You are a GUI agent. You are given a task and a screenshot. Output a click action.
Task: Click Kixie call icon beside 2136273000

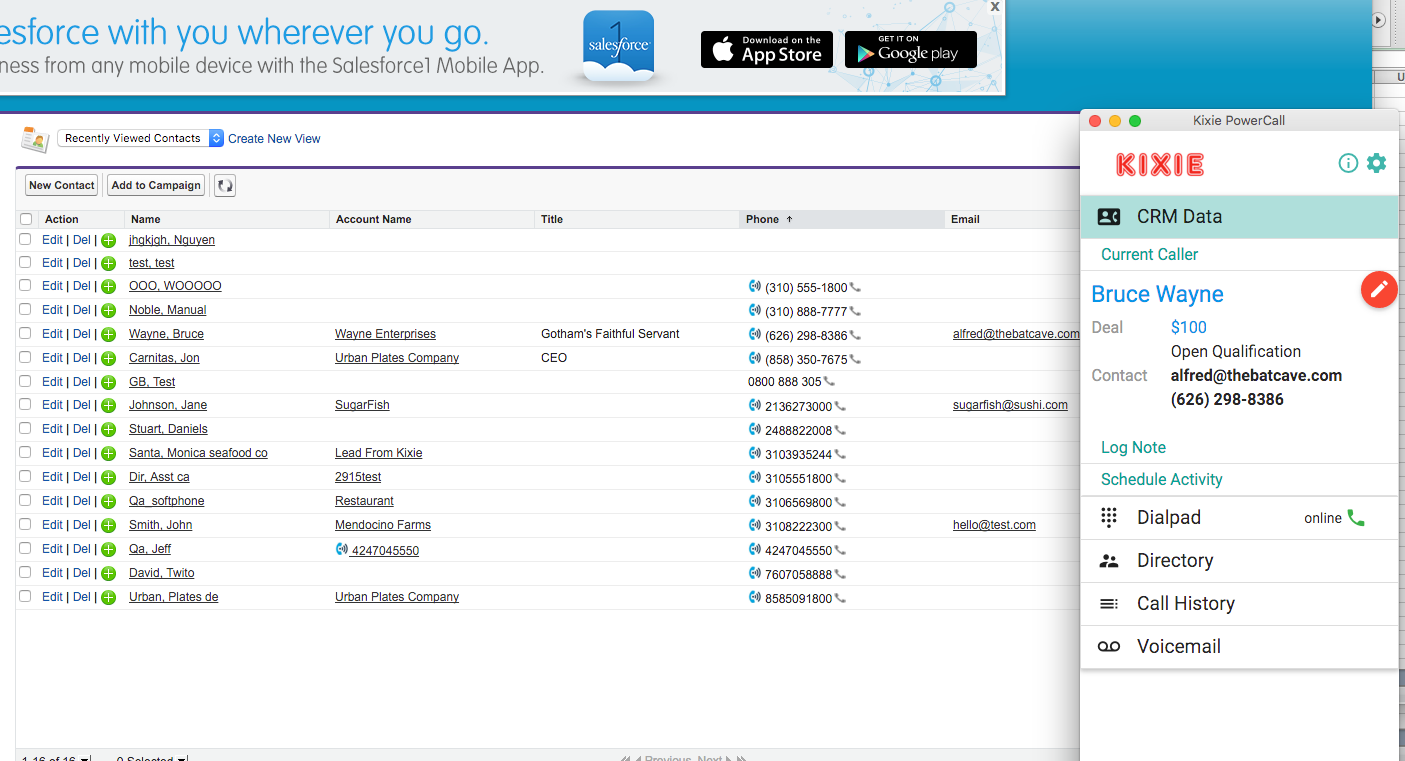(755, 405)
